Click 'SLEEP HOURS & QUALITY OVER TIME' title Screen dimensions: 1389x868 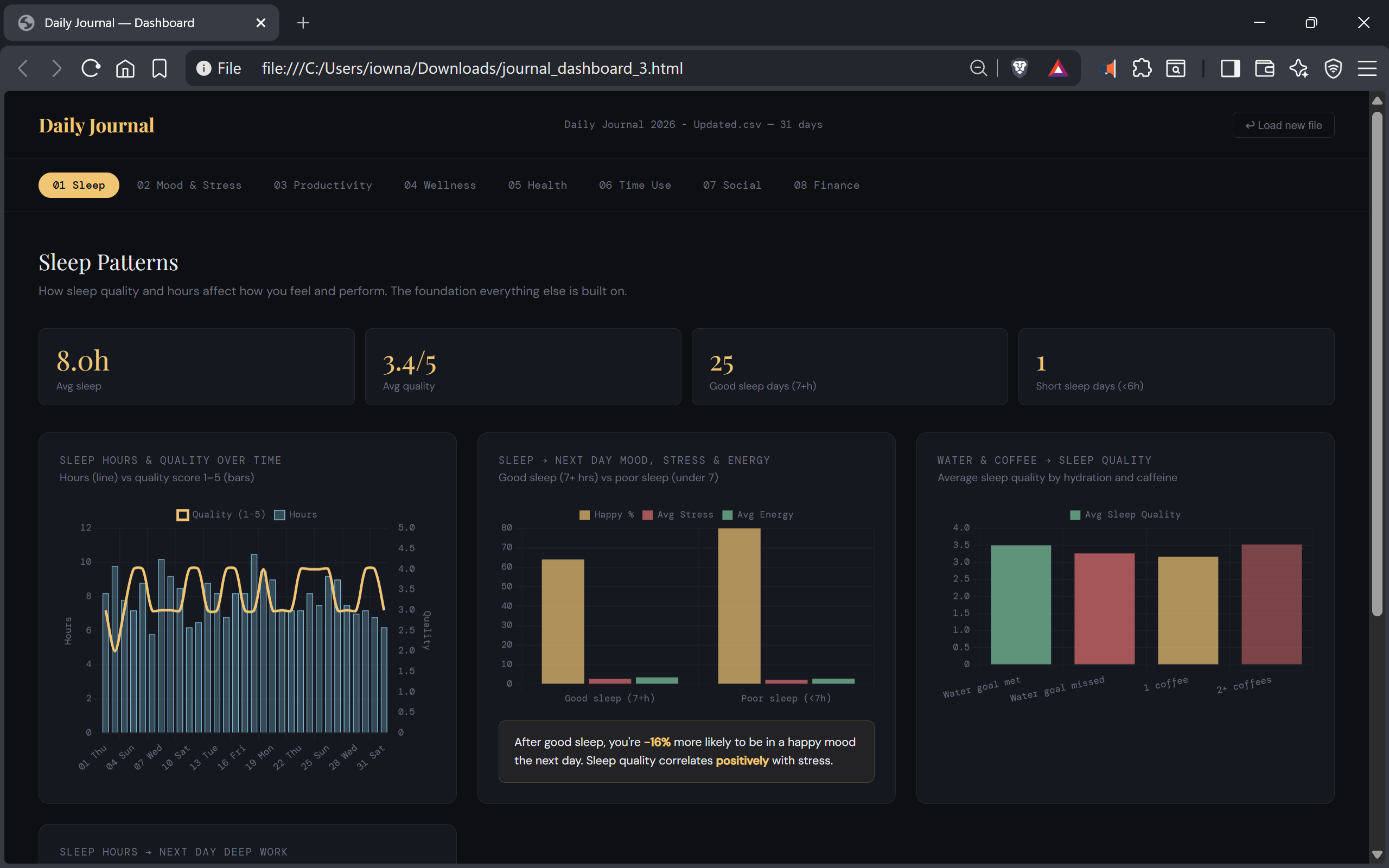(170, 460)
